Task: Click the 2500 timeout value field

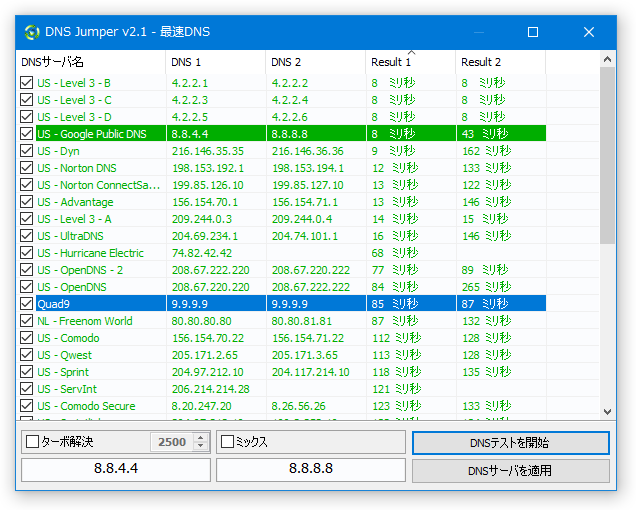Action: click(172, 442)
